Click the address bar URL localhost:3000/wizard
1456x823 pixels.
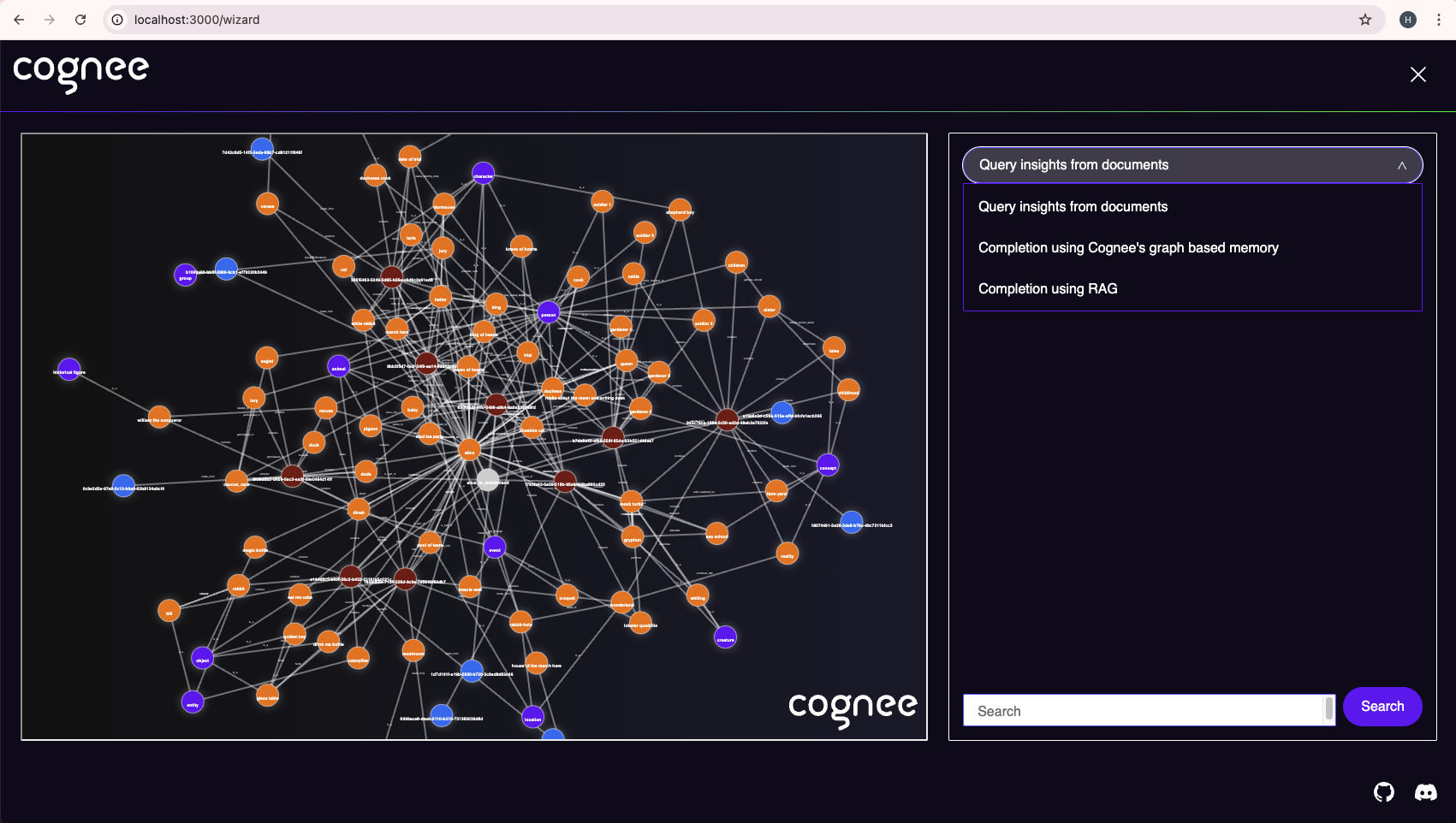(197, 20)
